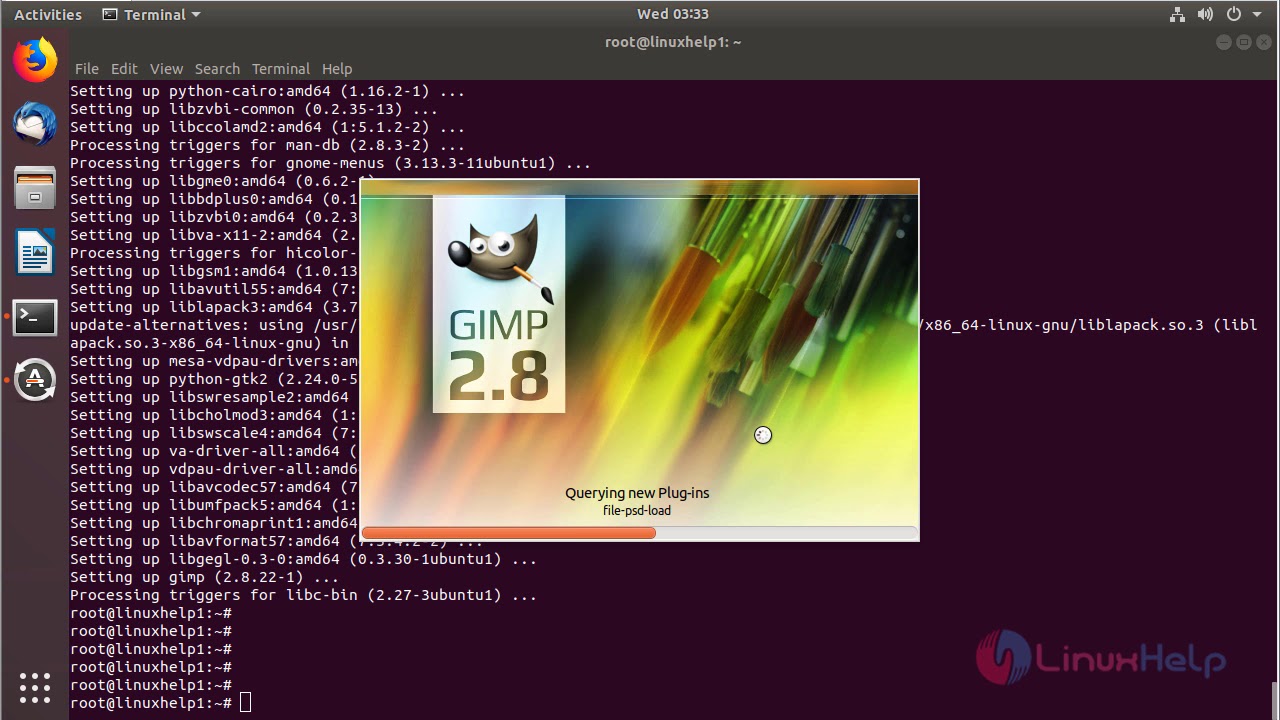Screen dimensions: 1280x720
Task: Expand the Terminal app menu in top bar
Action: [152, 14]
